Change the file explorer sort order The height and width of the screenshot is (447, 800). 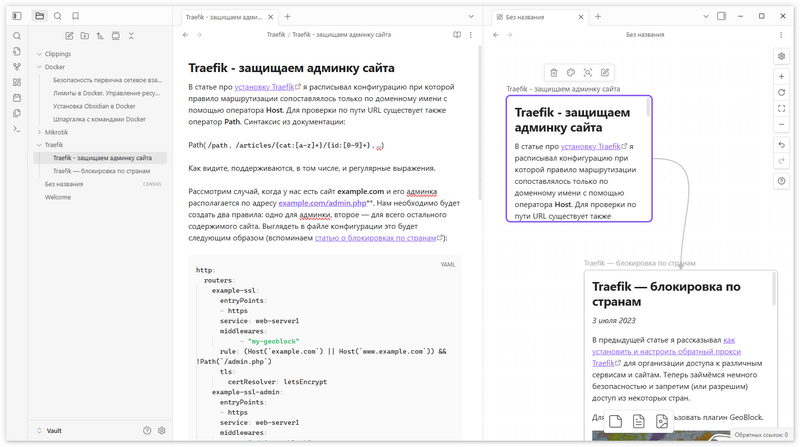click(x=100, y=36)
